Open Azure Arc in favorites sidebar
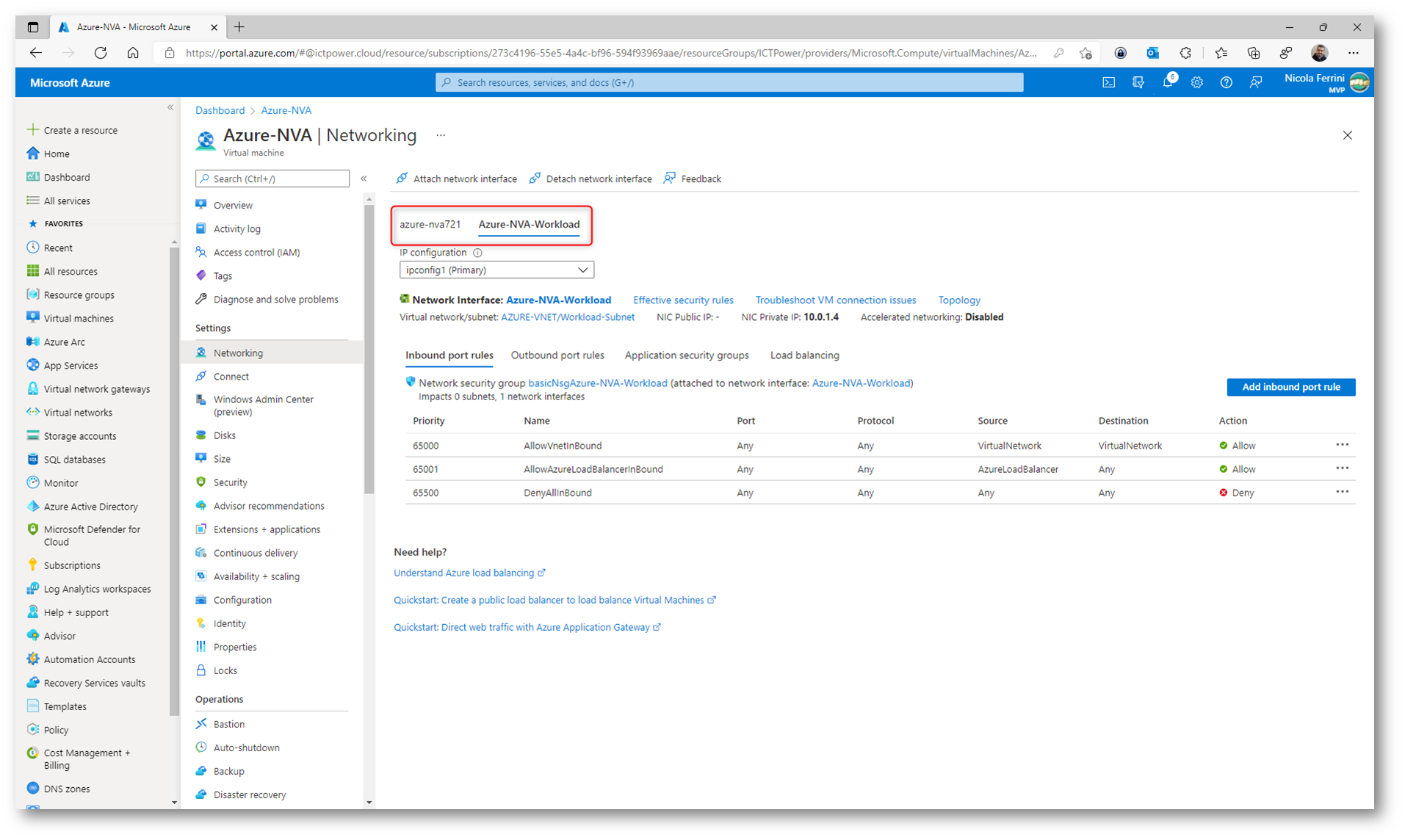Screen dimensions: 1405x840 [x=64, y=341]
